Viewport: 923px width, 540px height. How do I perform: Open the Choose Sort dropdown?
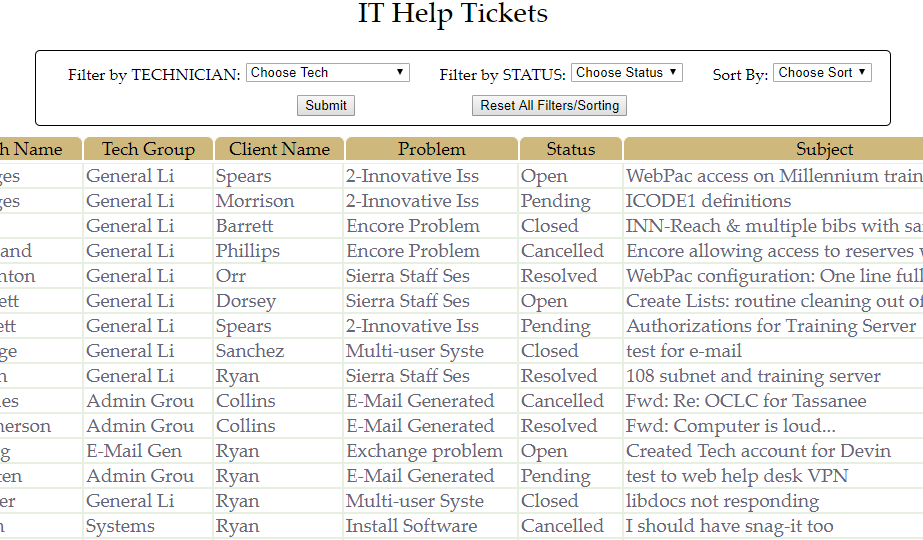pos(822,73)
